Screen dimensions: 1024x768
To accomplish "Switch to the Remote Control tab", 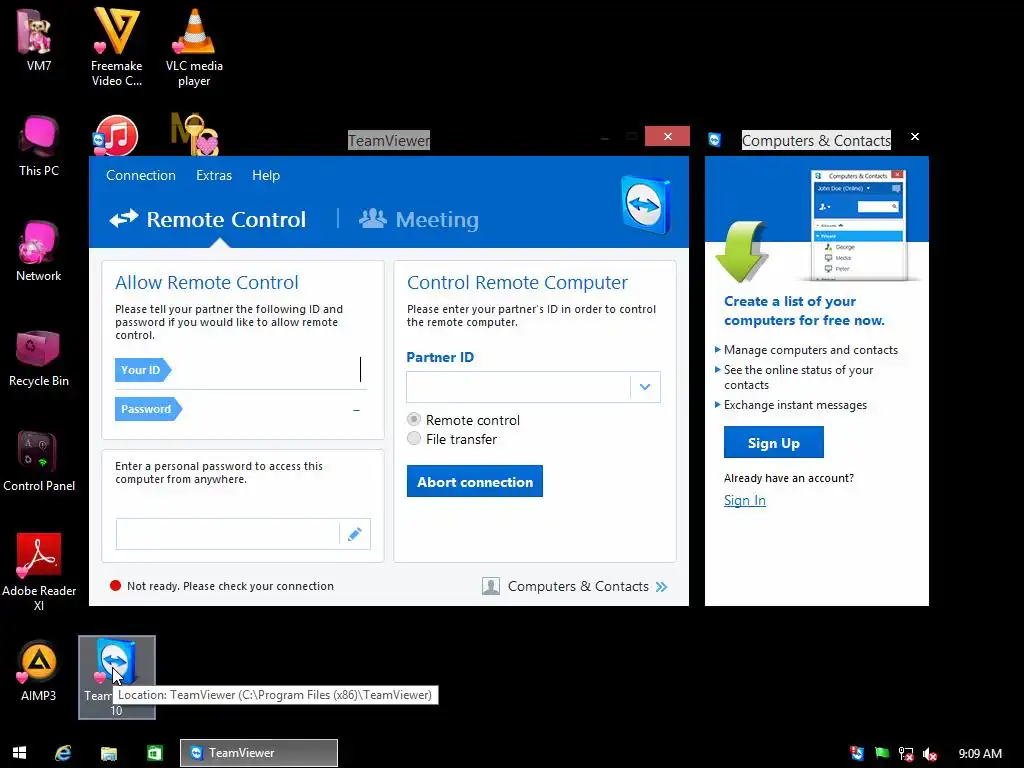I will click(x=208, y=219).
